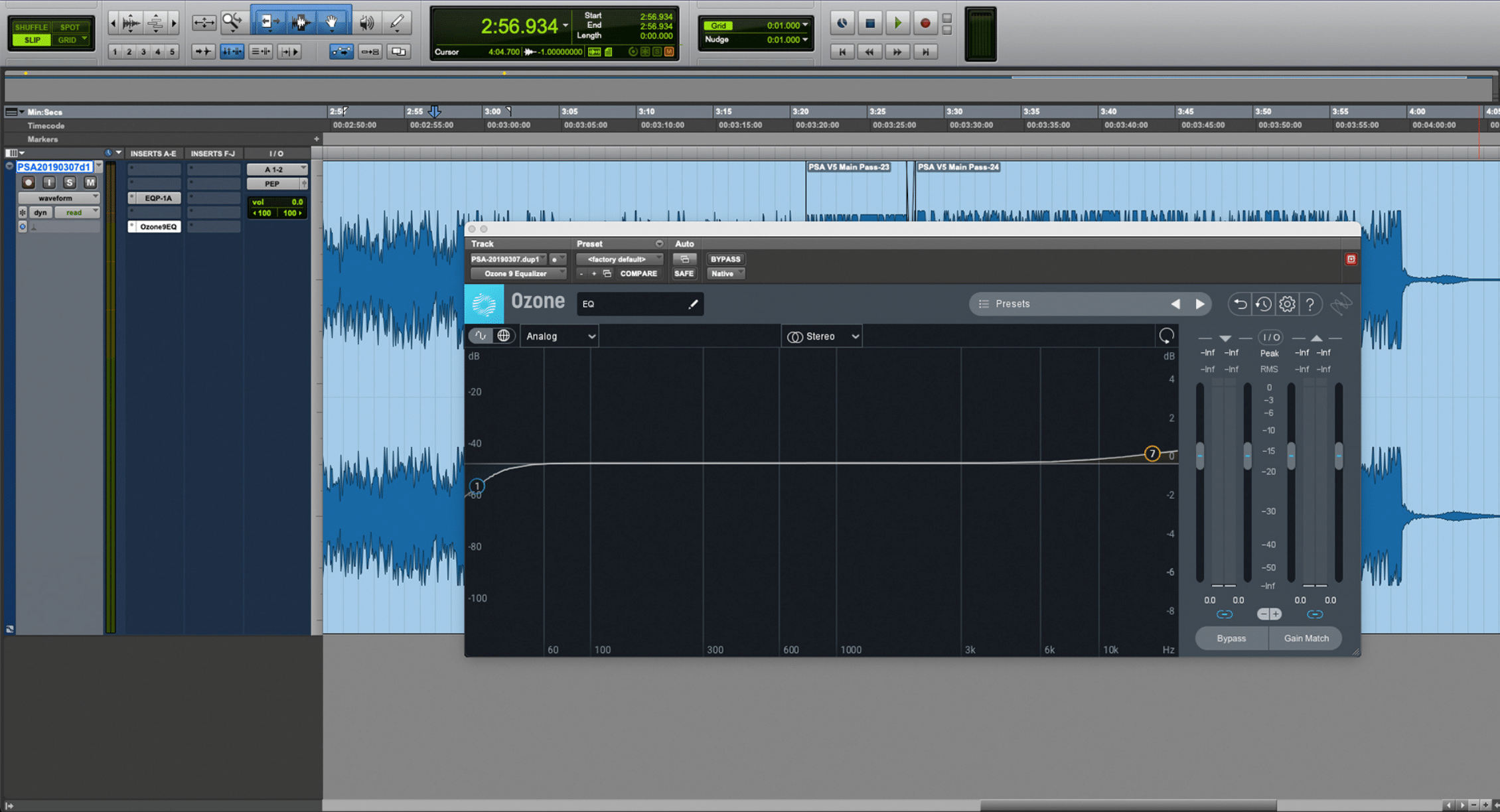Click the Zoom Toggle icon
This screenshot has height=812, width=1500.
point(204,23)
